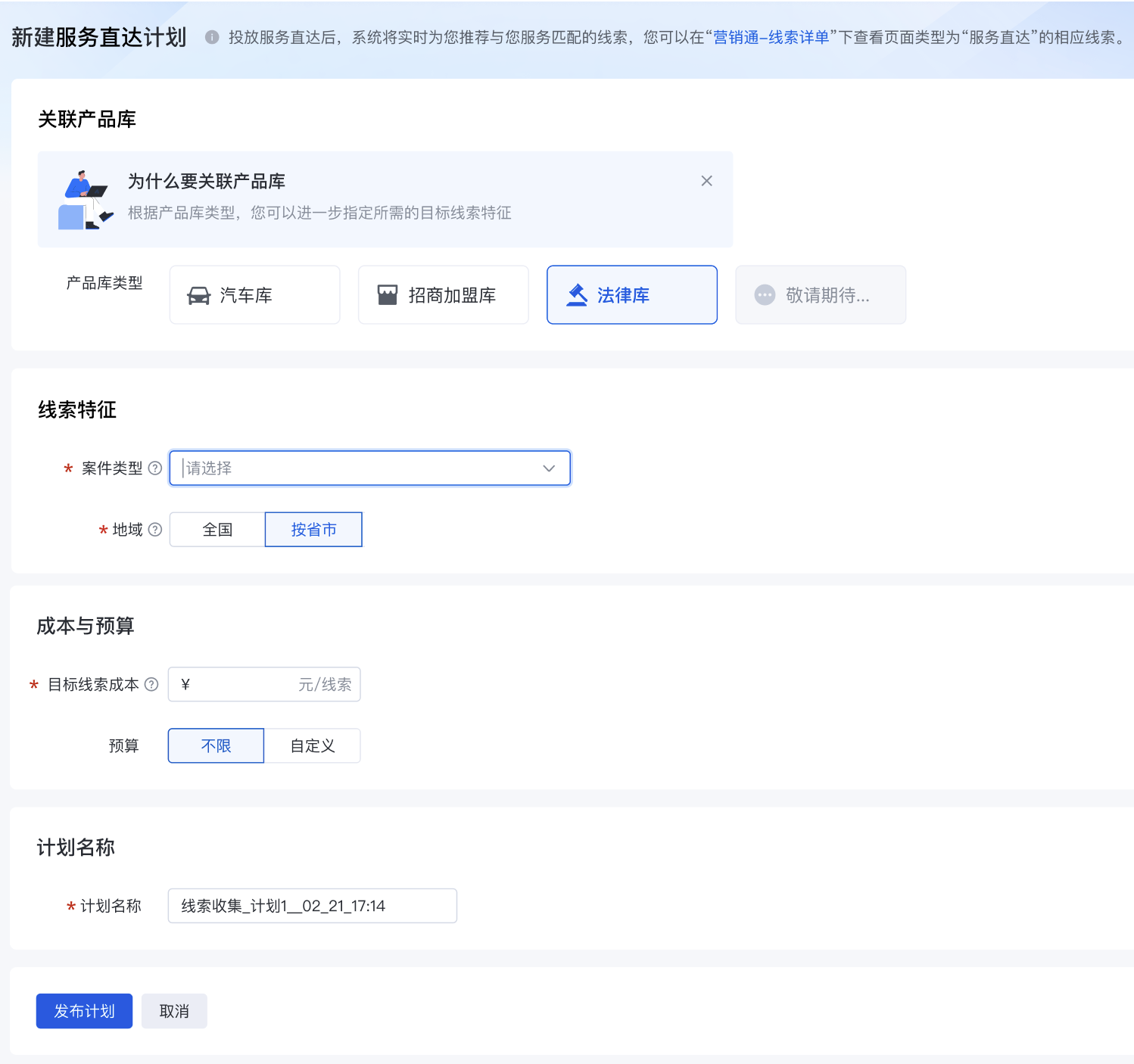Click the 发布计划 button
Image resolution: width=1134 pixels, height=1064 pixels.
point(84,1011)
